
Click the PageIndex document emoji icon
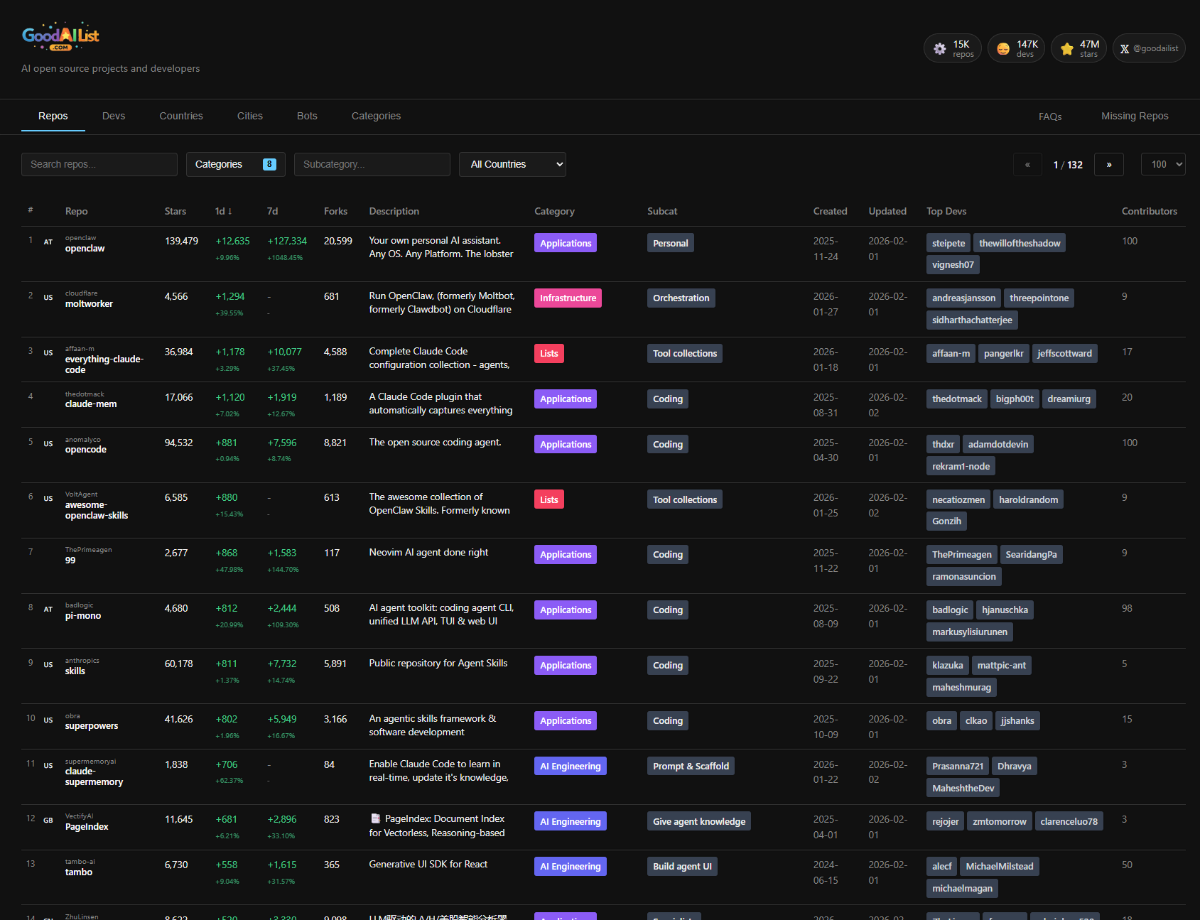coord(376,819)
